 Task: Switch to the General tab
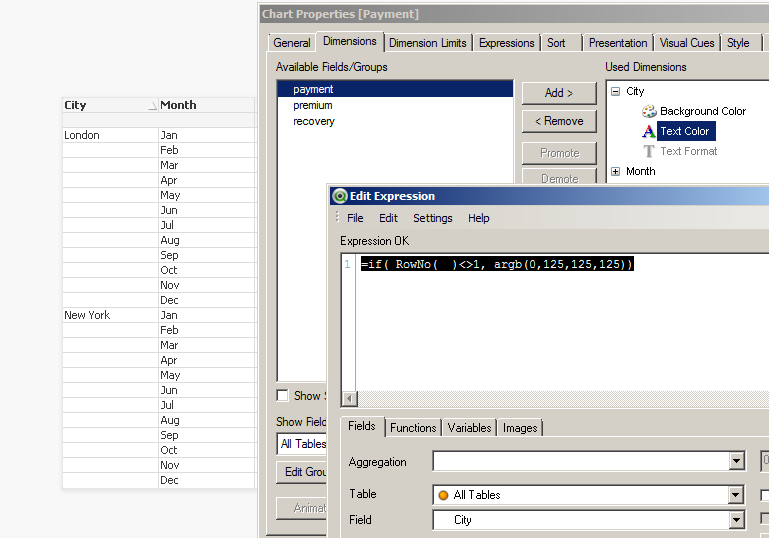[292, 43]
